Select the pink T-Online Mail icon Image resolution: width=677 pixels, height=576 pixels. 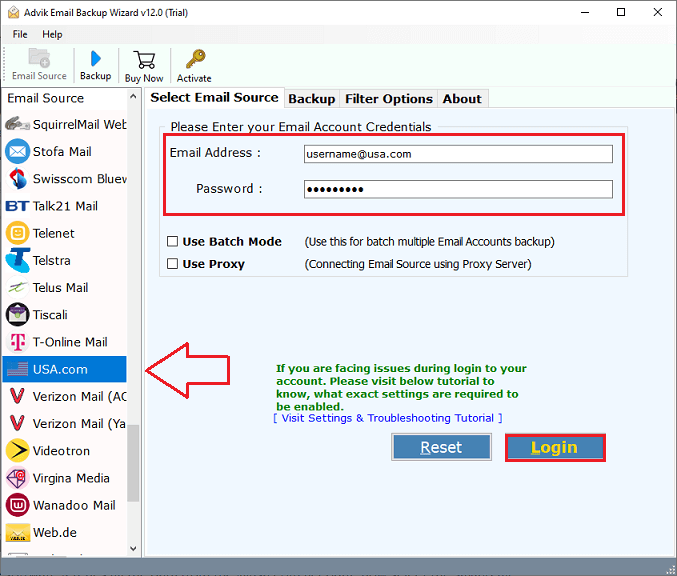coord(17,342)
